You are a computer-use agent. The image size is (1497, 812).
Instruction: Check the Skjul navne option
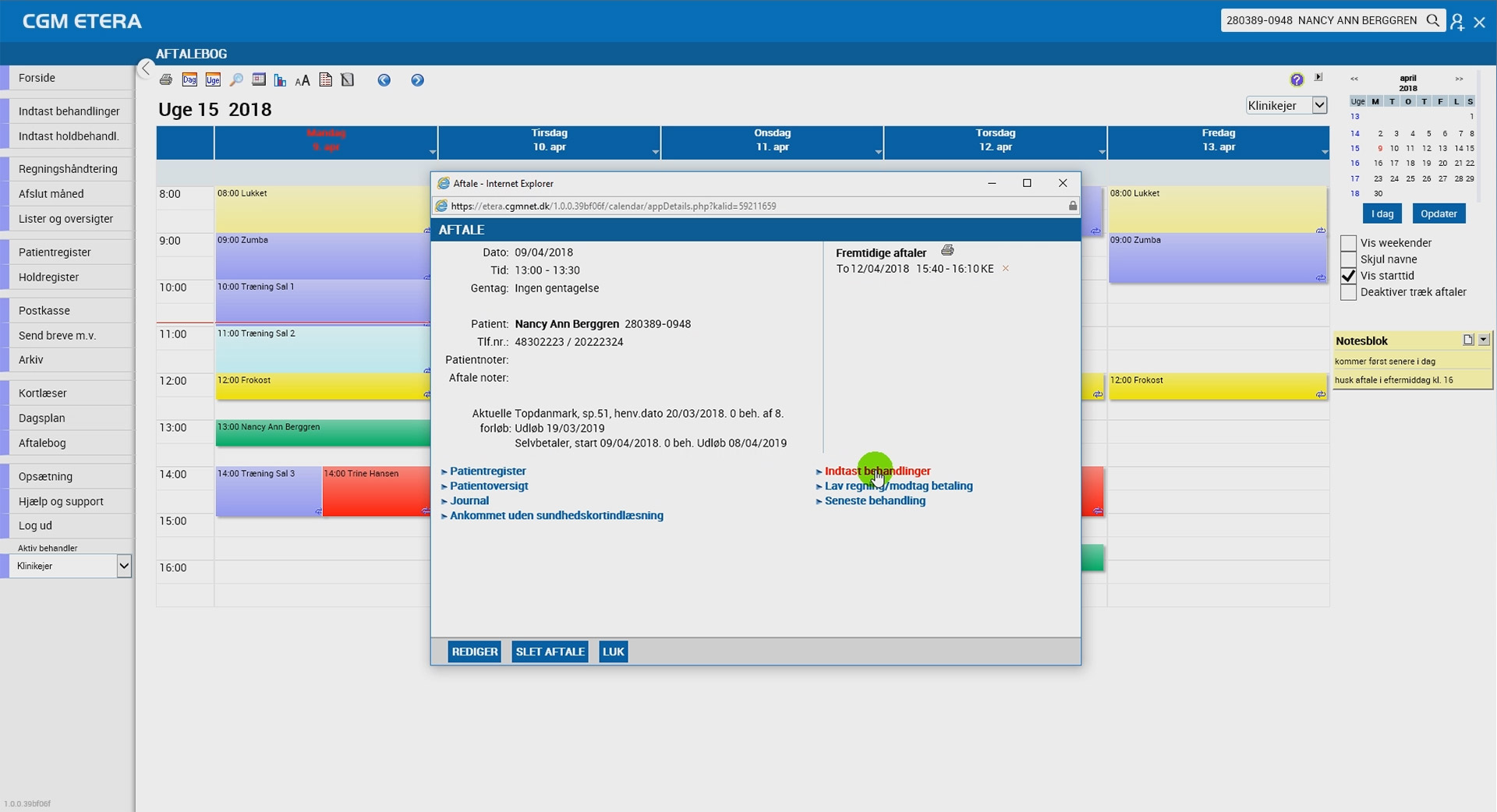(x=1348, y=259)
